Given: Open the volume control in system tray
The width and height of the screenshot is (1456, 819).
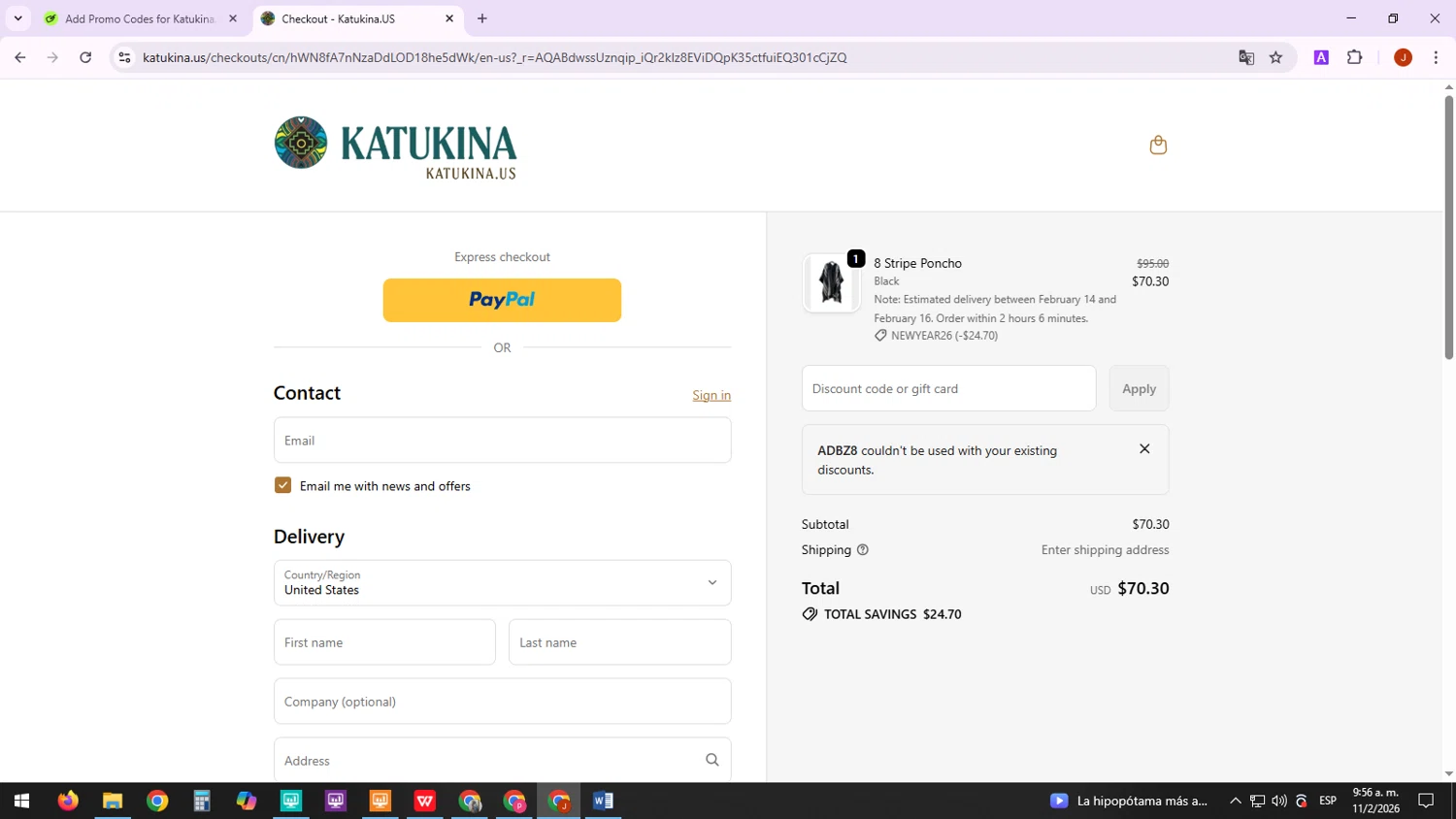Looking at the screenshot, I should (x=1279, y=801).
